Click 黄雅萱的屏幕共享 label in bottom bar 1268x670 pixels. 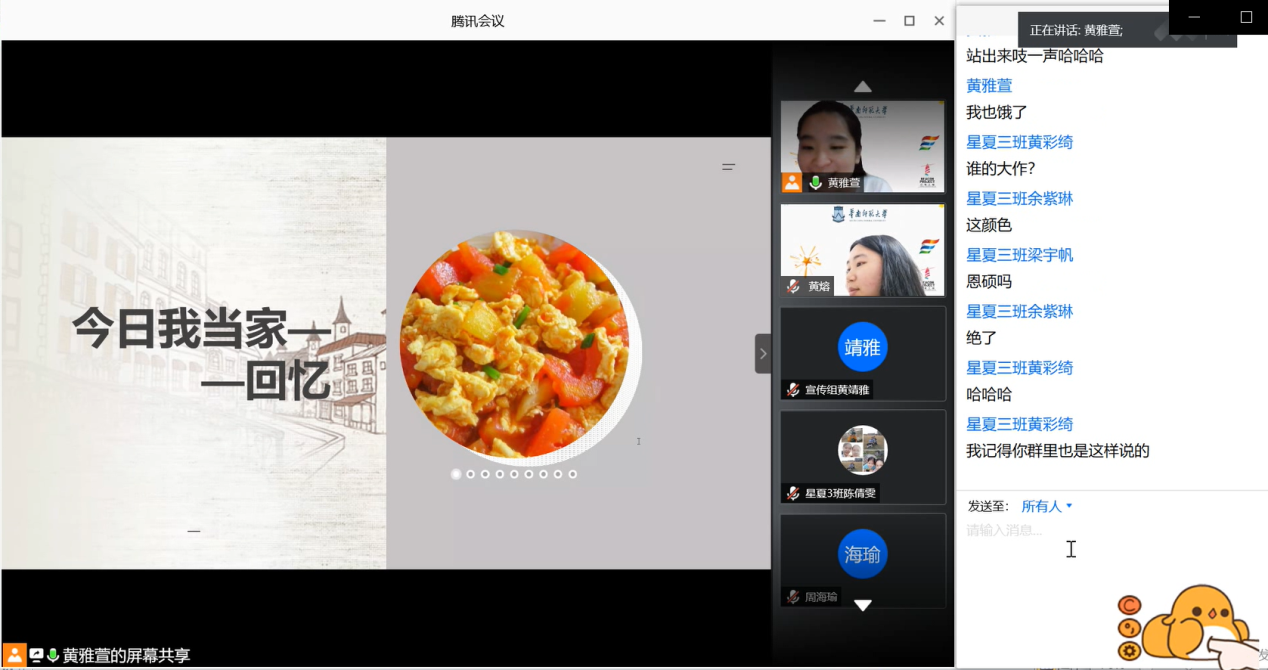coord(126,656)
